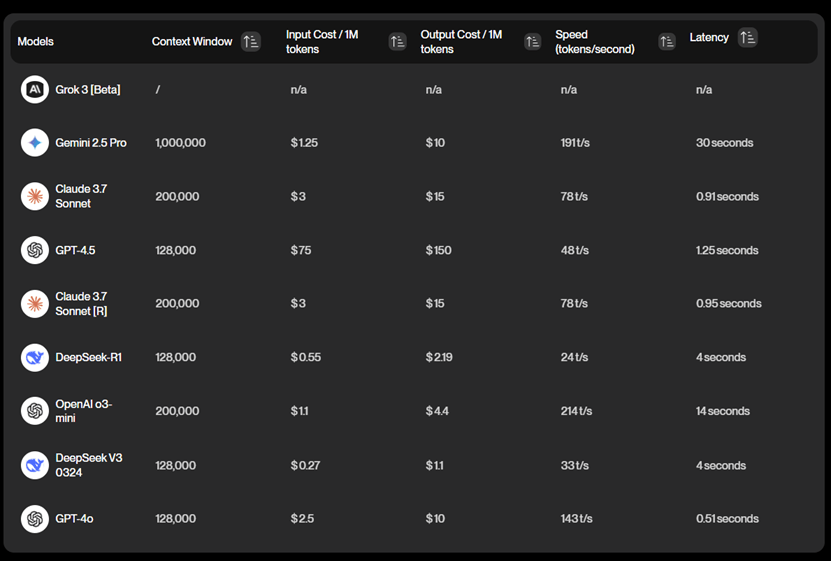Toggle sort order for Input Cost column
Image resolution: width=831 pixels, height=561 pixels.
[x=397, y=41]
